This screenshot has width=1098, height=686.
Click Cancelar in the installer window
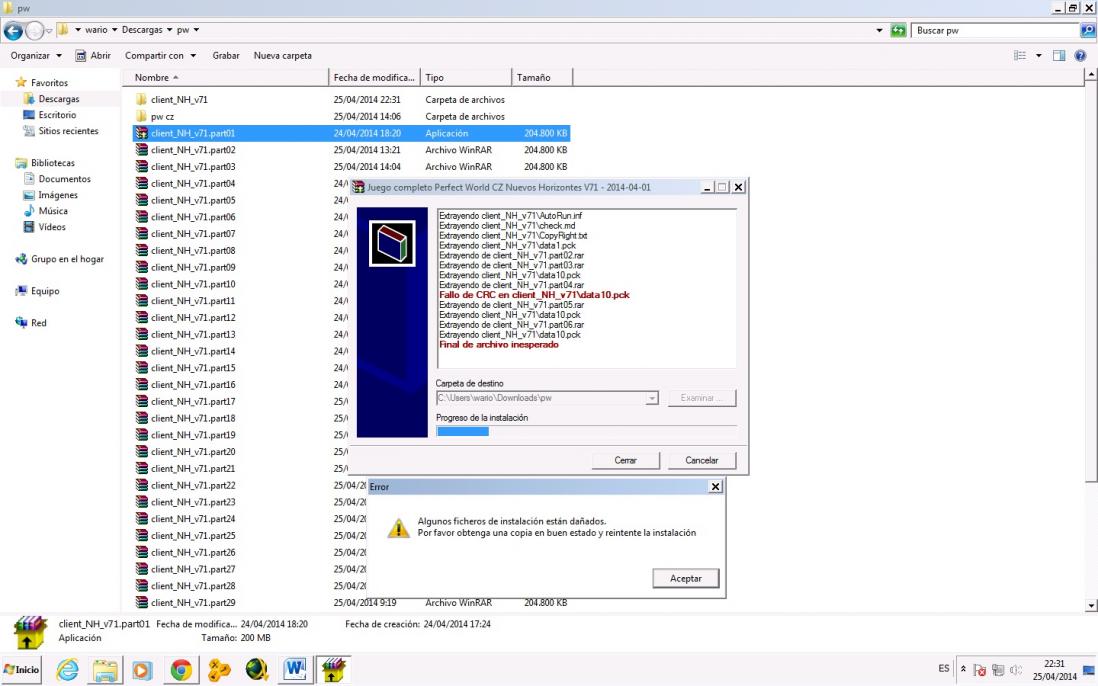701,460
